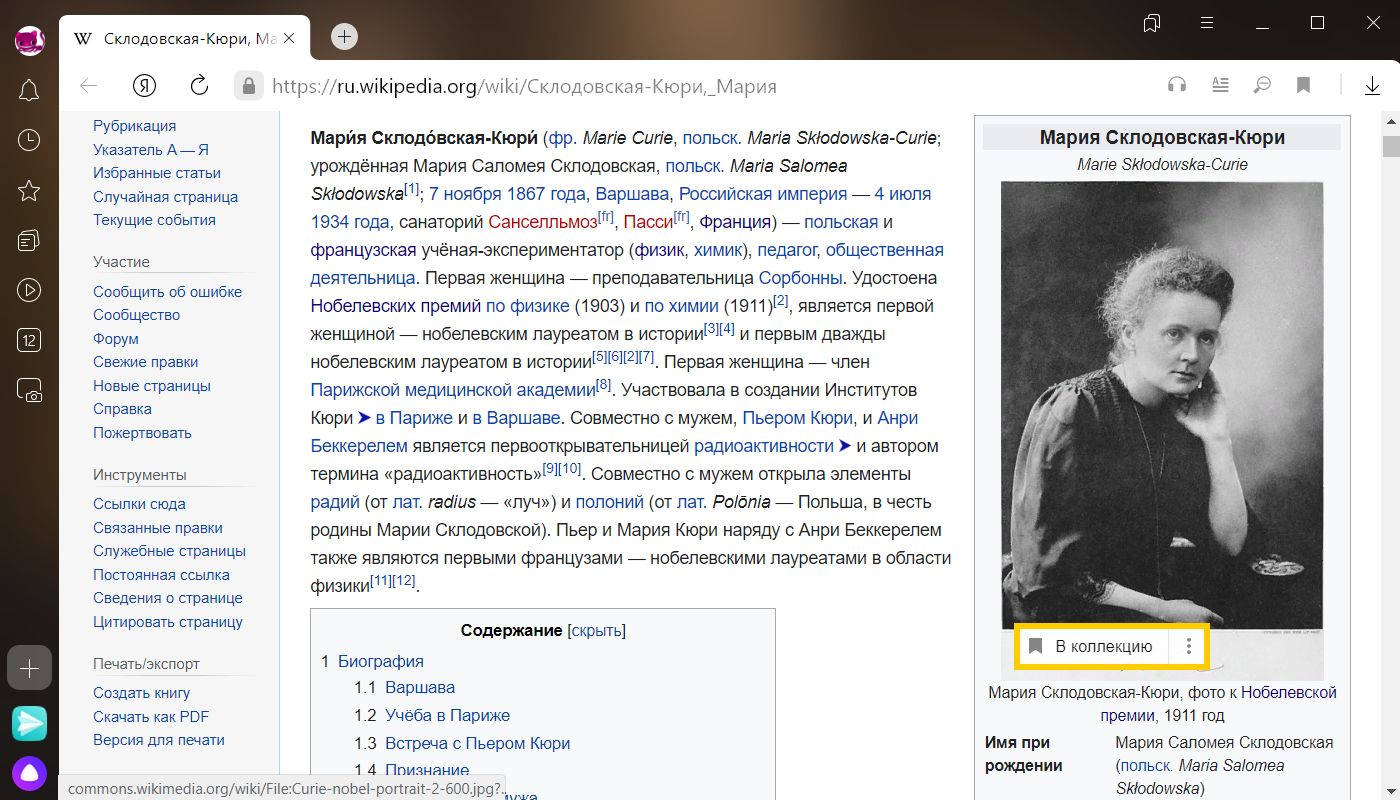This screenshot has height=800, width=1400.
Task: Click the 'В коллекцию' button
Action: click(x=1093, y=646)
